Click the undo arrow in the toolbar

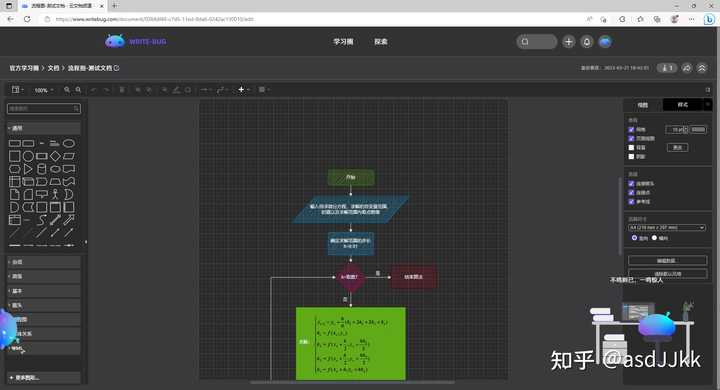pyautogui.click(x=94, y=90)
